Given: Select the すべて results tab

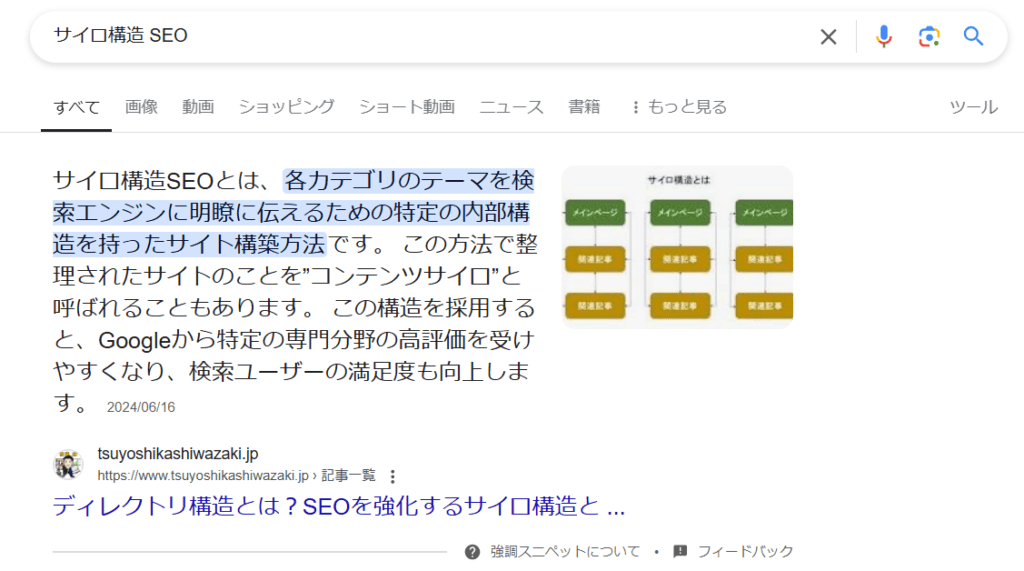Looking at the screenshot, I should click(76, 107).
